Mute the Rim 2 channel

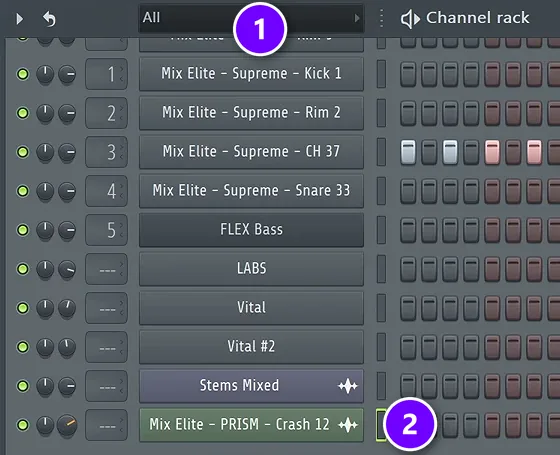(x=23, y=113)
